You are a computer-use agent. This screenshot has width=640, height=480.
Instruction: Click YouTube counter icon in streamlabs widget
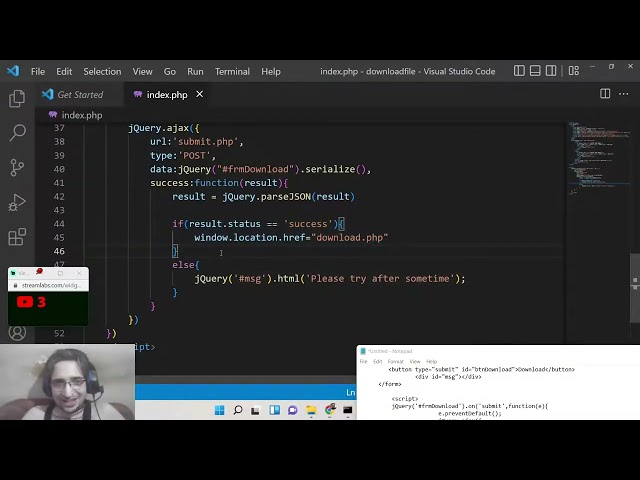coord(25,302)
